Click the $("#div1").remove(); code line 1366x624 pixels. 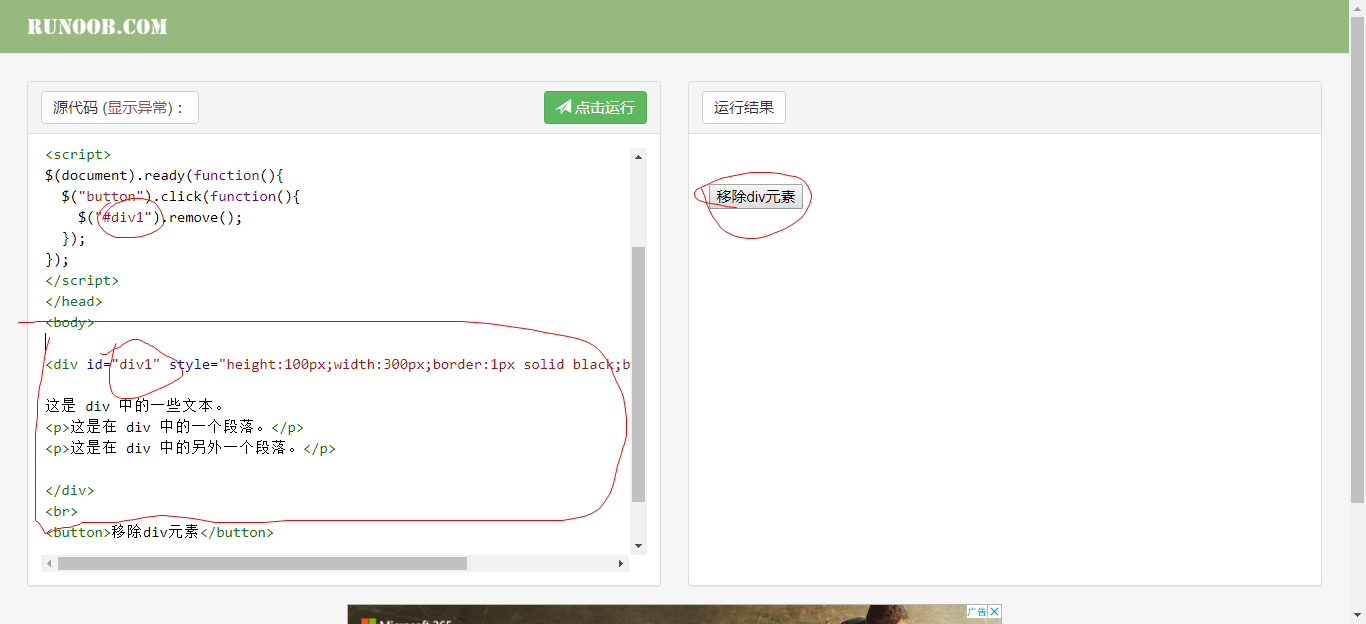[160, 218]
